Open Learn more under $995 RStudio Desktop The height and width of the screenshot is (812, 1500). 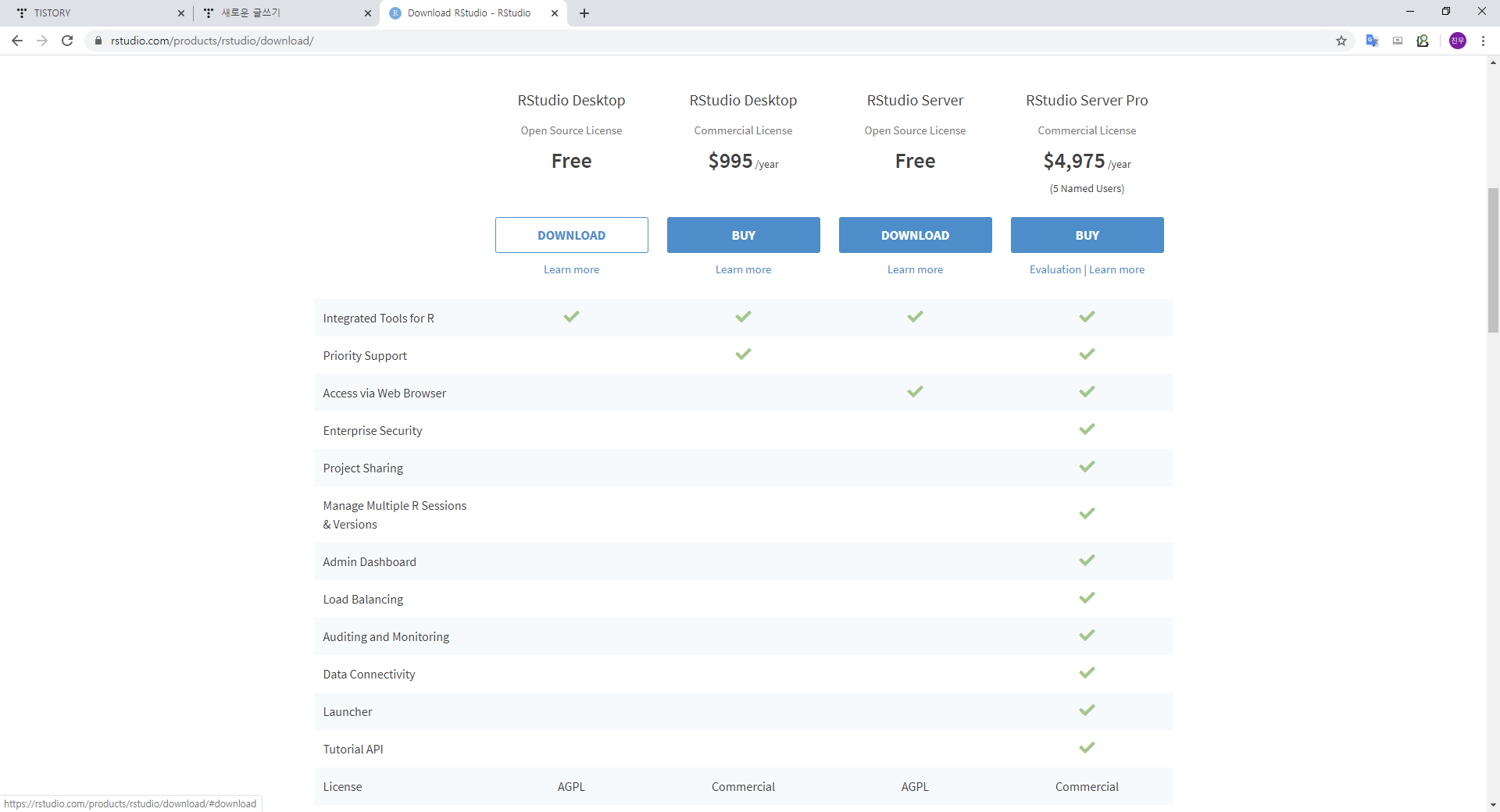click(x=744, y=269)
